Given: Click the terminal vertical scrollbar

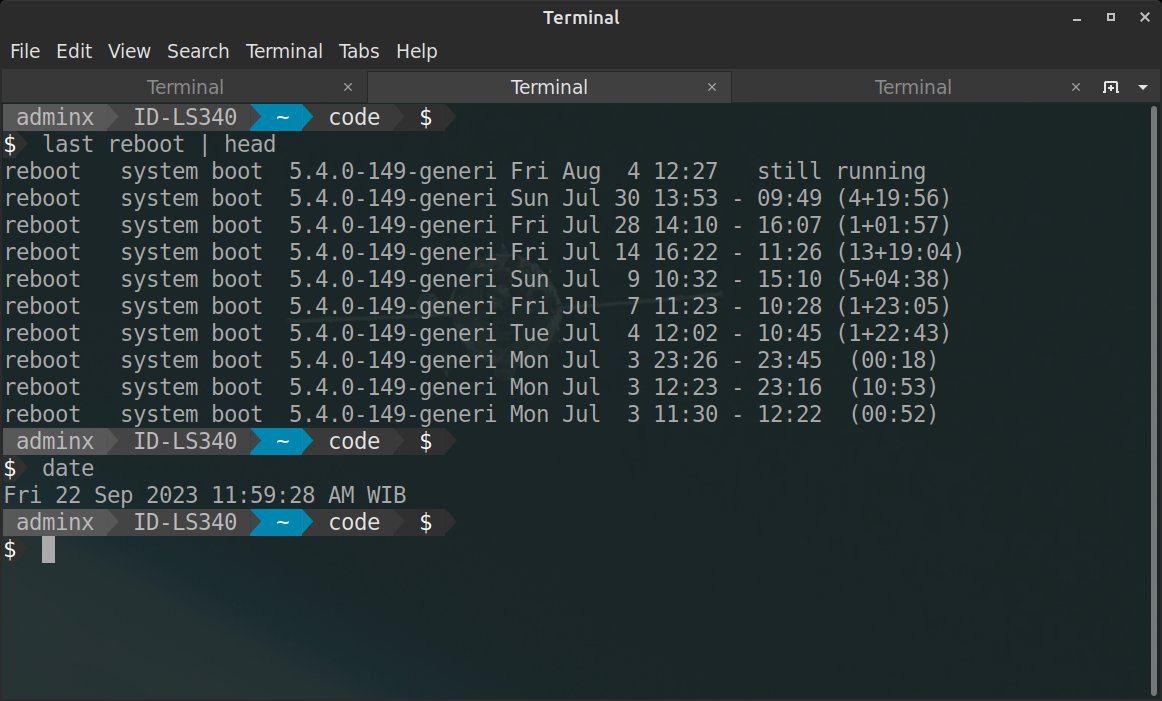Looking at the screenshot, I should [1154, 400].
